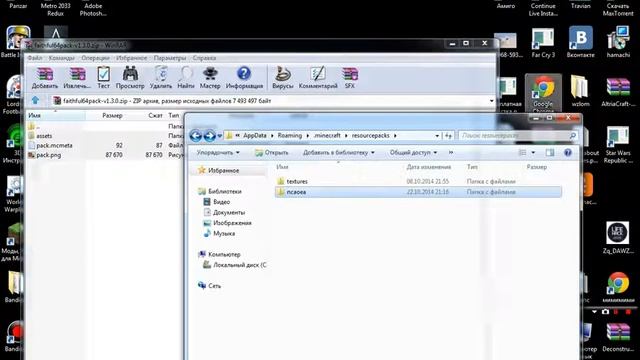
Task: Click resourcepacks in the breadcrumb path
Action: click(x=371, y=136)
